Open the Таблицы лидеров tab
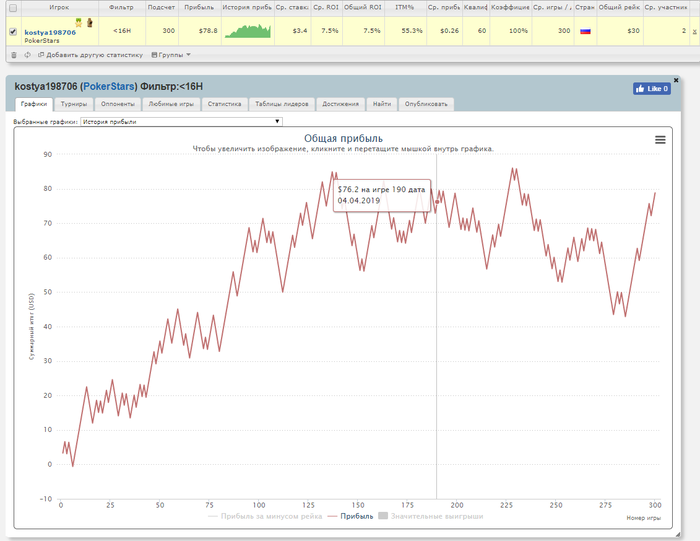 282,104
